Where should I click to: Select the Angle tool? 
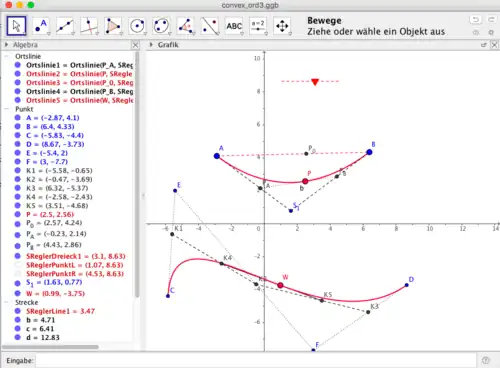click(185, 26)
